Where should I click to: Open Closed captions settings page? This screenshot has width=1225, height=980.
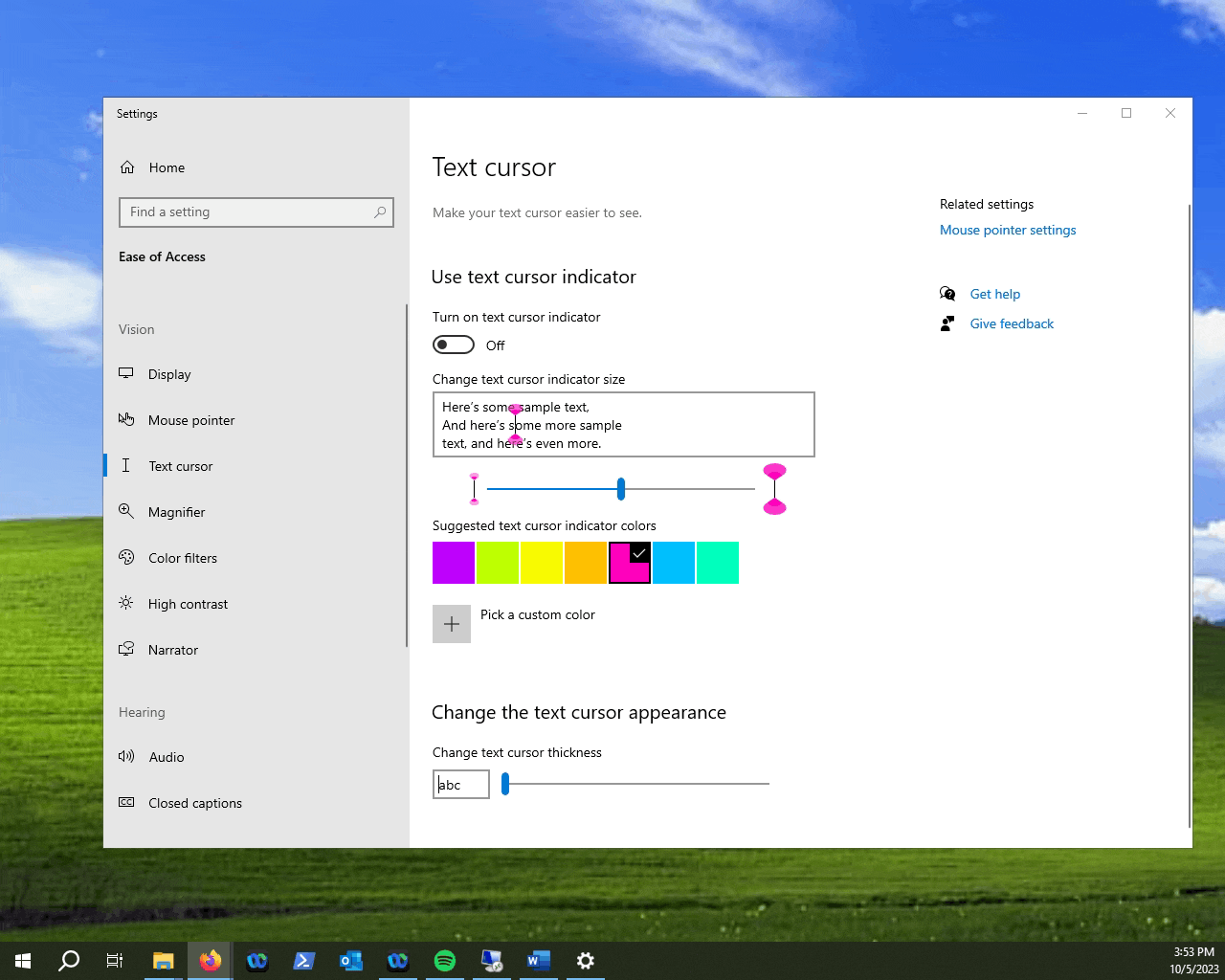(x=194, y=803)
